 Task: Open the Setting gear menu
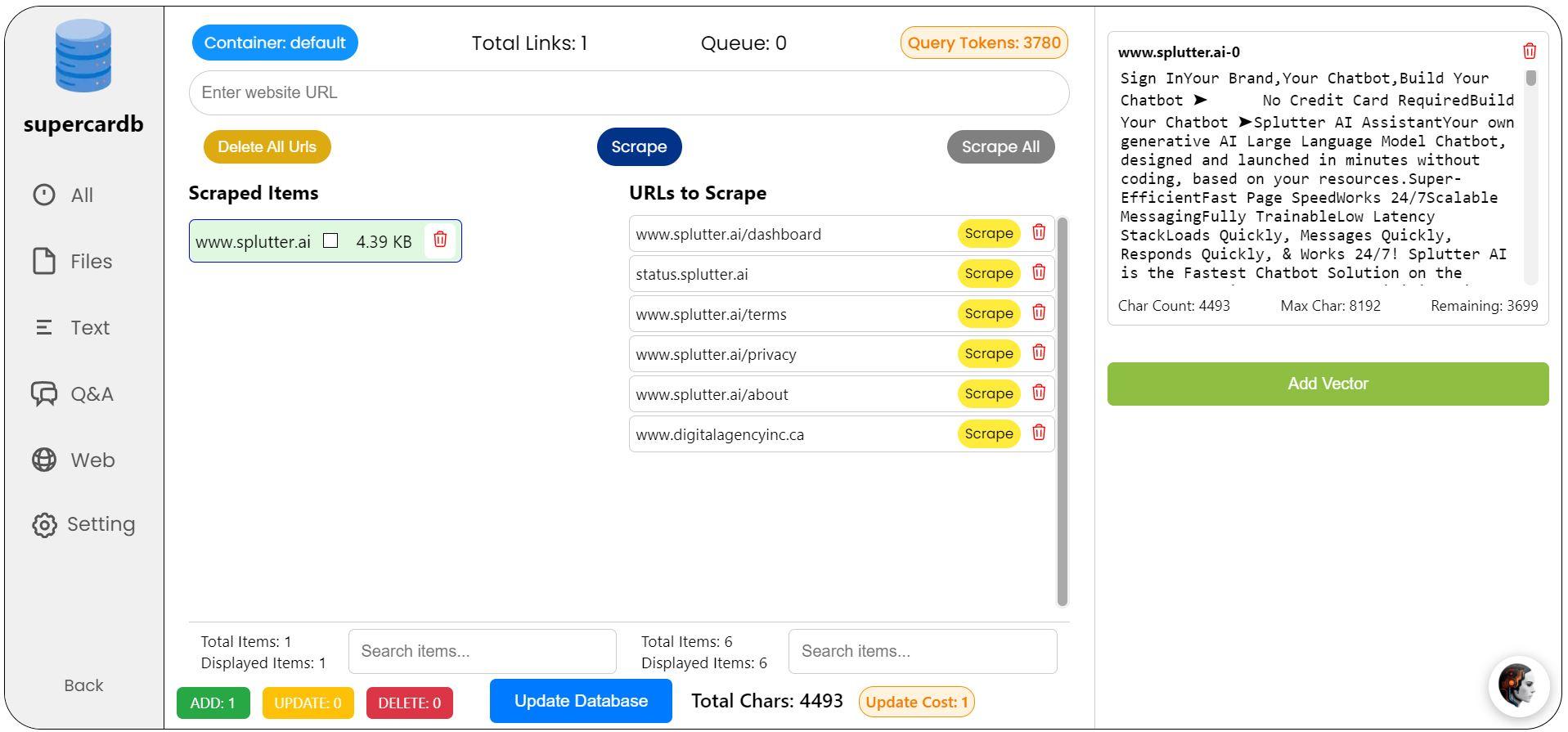coord(83,524)
